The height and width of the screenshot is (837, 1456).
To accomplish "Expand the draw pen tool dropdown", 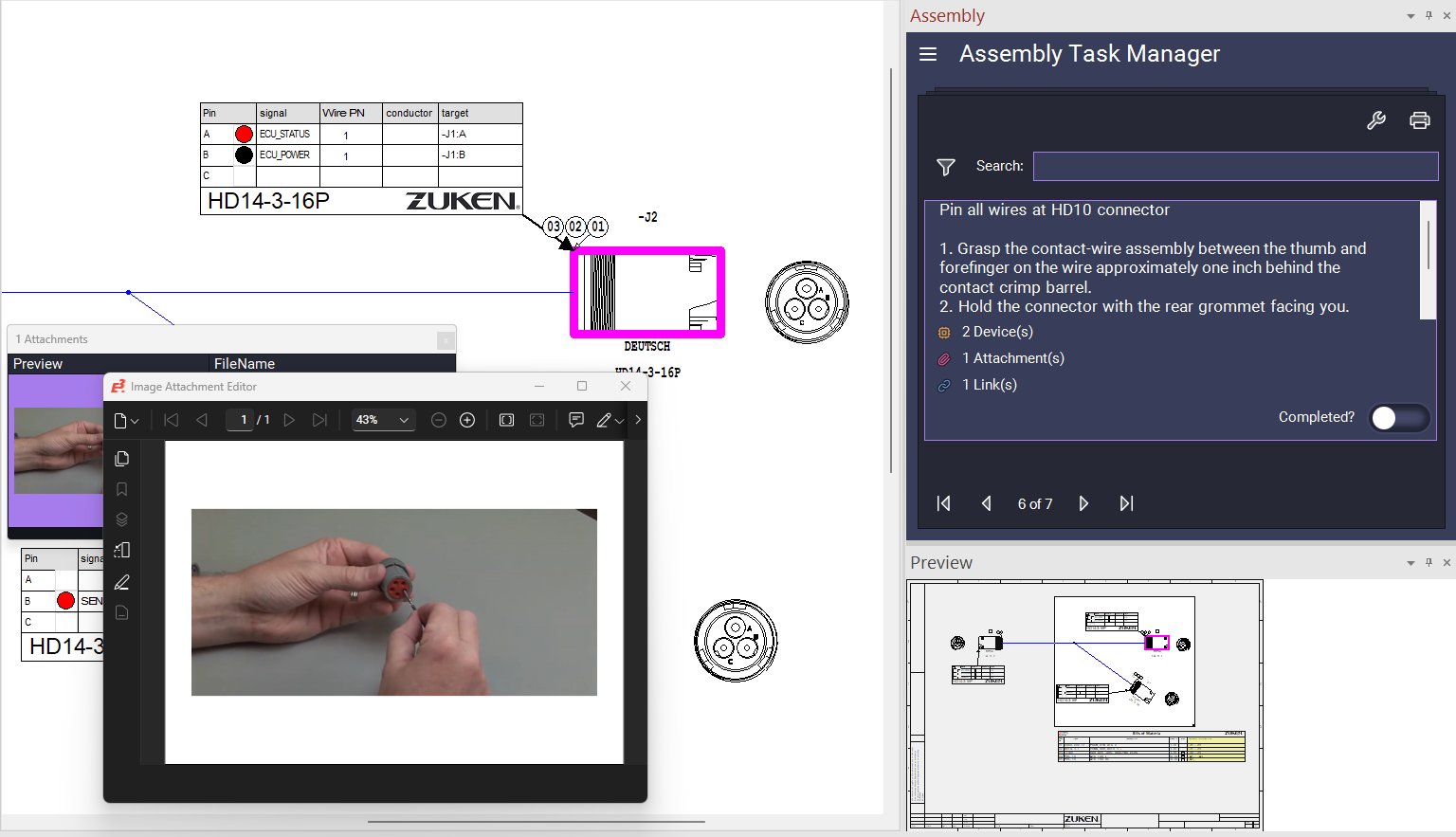I will [620, 421].
